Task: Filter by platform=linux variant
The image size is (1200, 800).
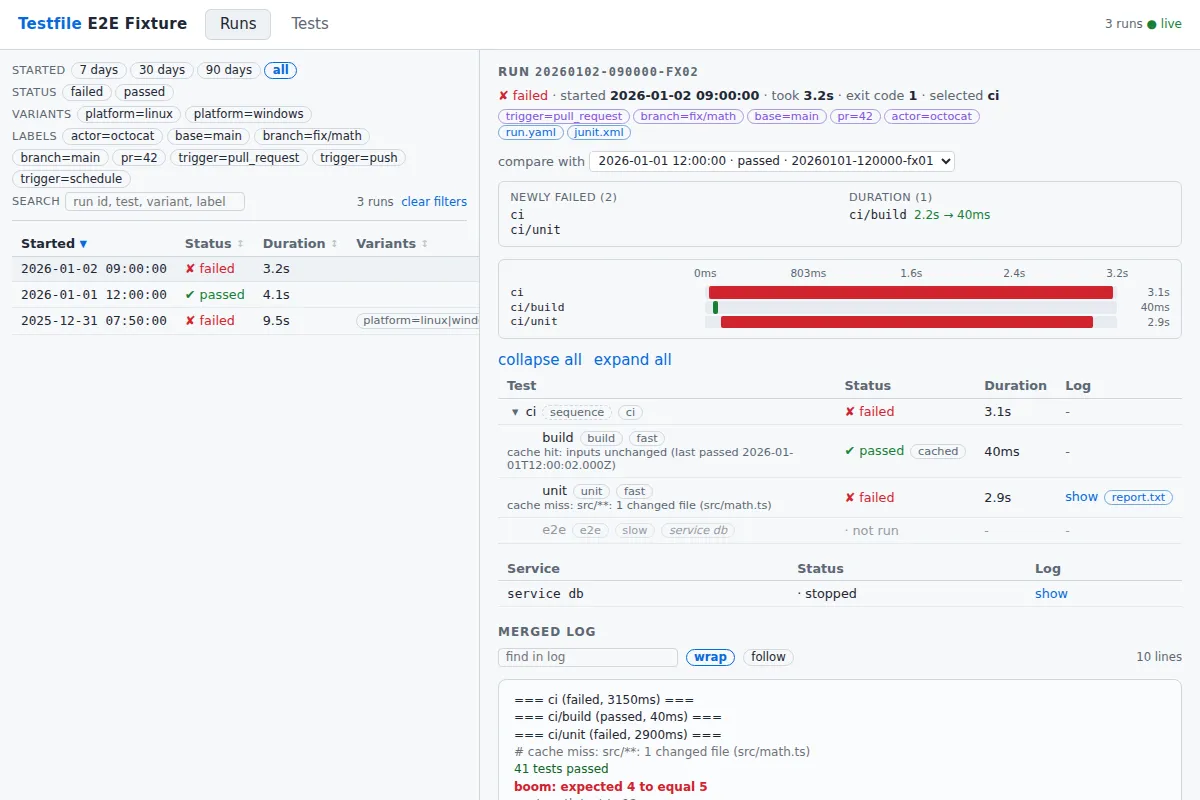Action: point(129,114)
